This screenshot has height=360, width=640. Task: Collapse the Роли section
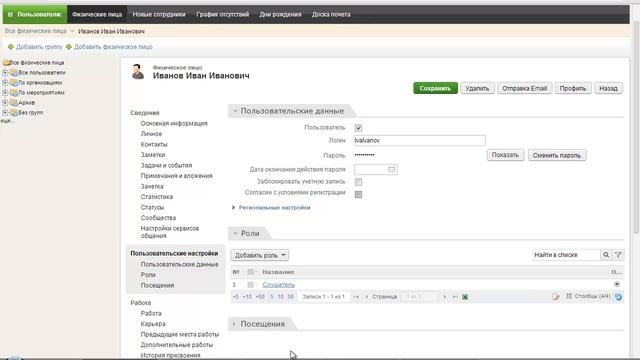click(235, 233)
